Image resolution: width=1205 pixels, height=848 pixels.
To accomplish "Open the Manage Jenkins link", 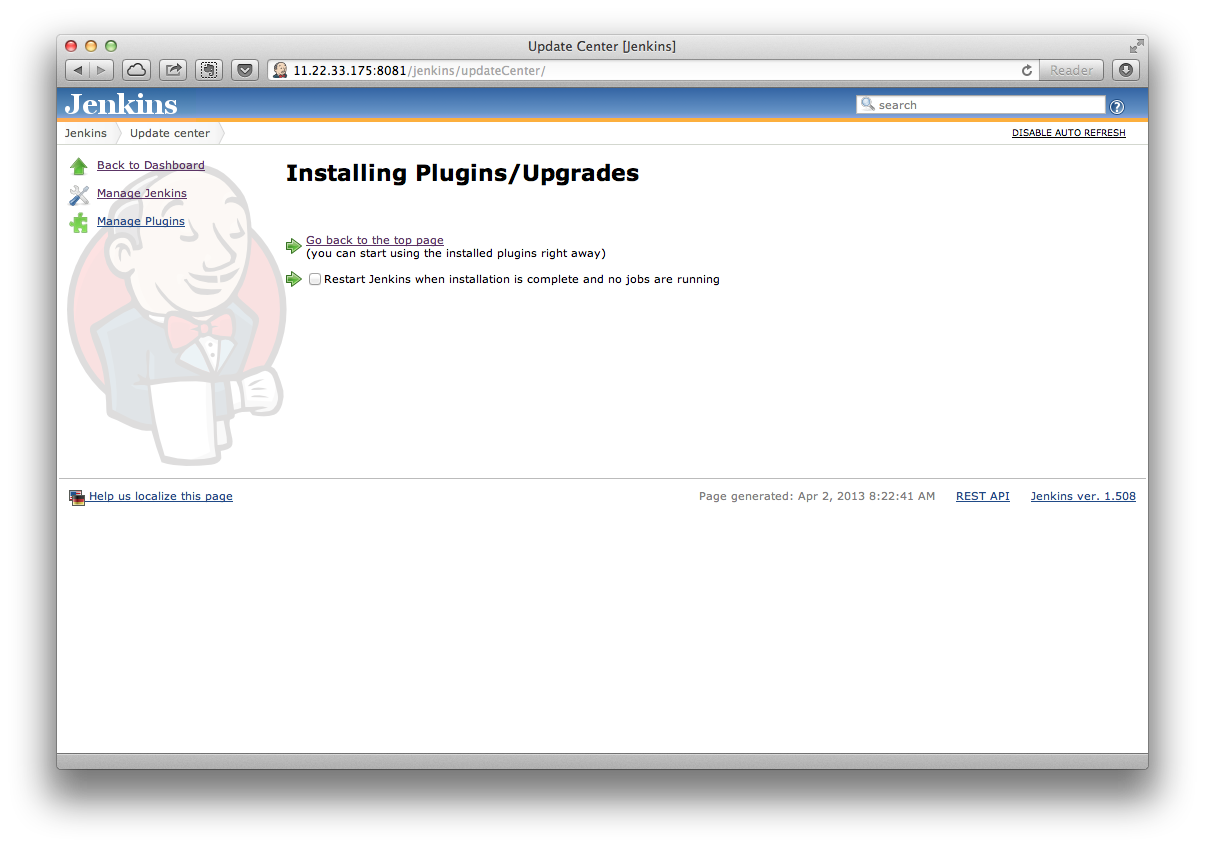I will pyautogui.click(x=142, y=193).
